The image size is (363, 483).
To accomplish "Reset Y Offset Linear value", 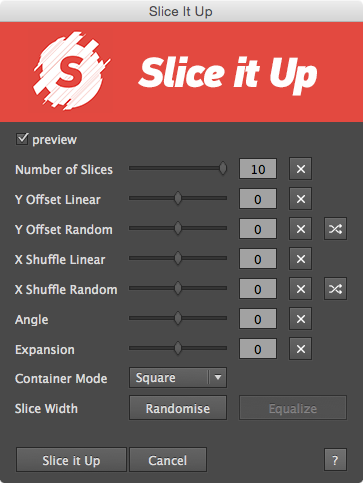I will (x=300, y=199).
